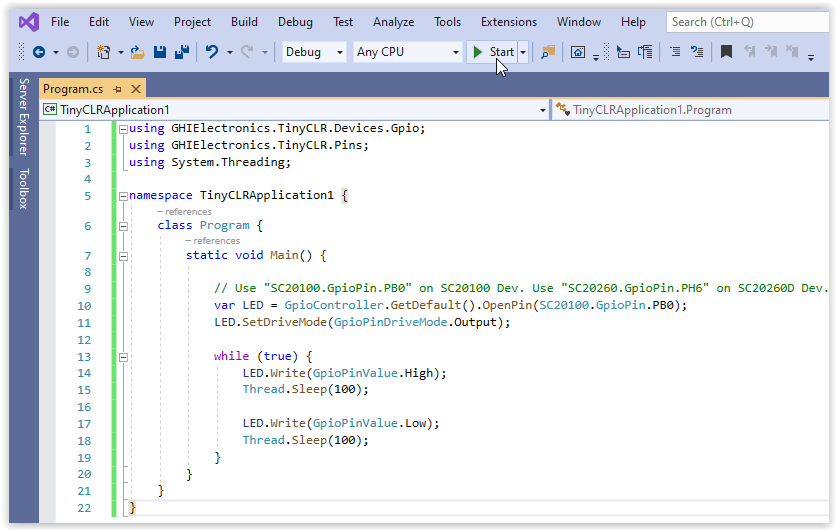Open the TinyCLRApplication1 project navigation dropdown
Image resolution: width=837 pixels, height=531 pixels.
[295, 110]
